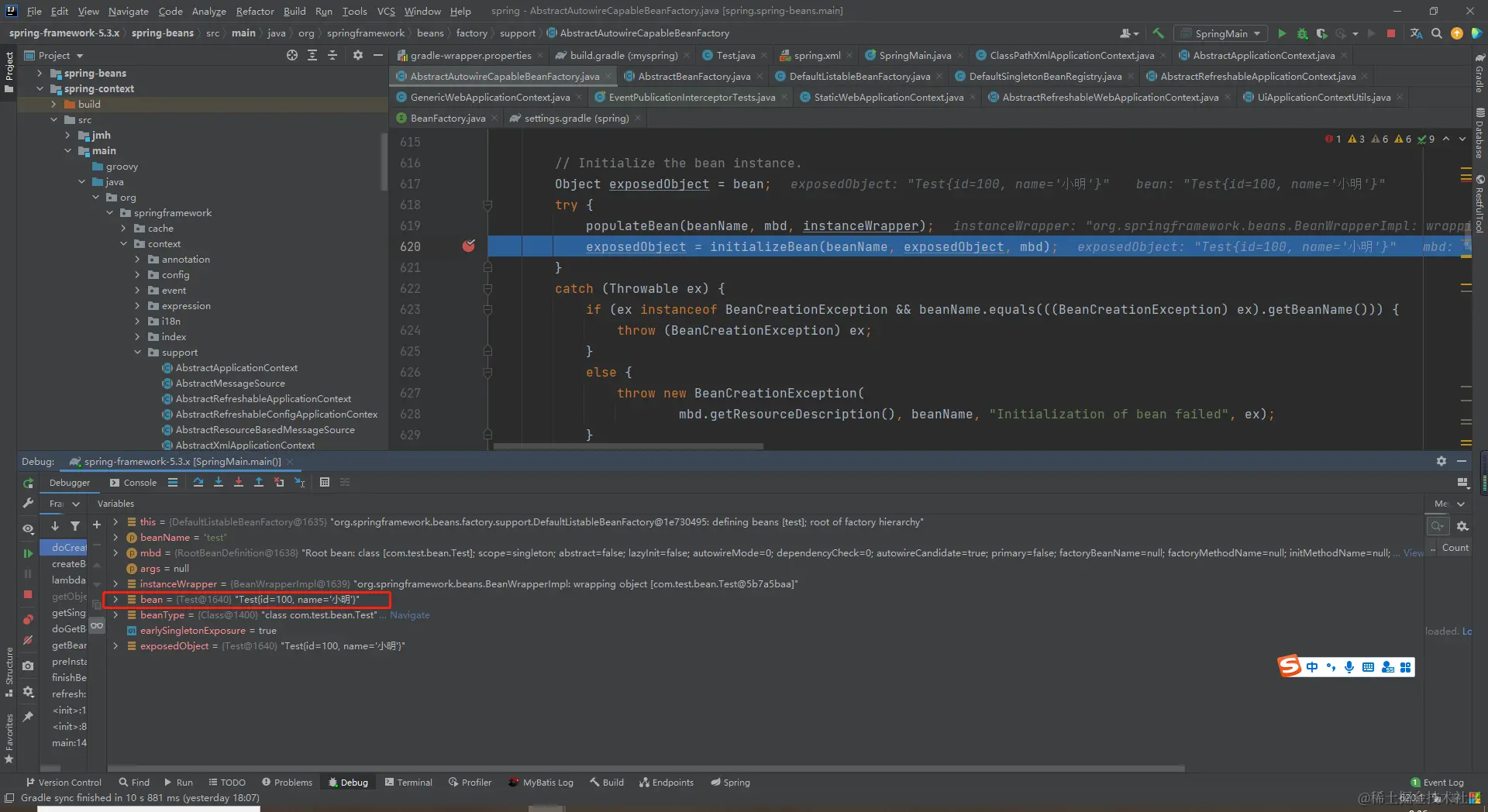Open Search Everywhere magnifier icon
This screenshot has width=1488, height=812.
tap(1437, 33)
